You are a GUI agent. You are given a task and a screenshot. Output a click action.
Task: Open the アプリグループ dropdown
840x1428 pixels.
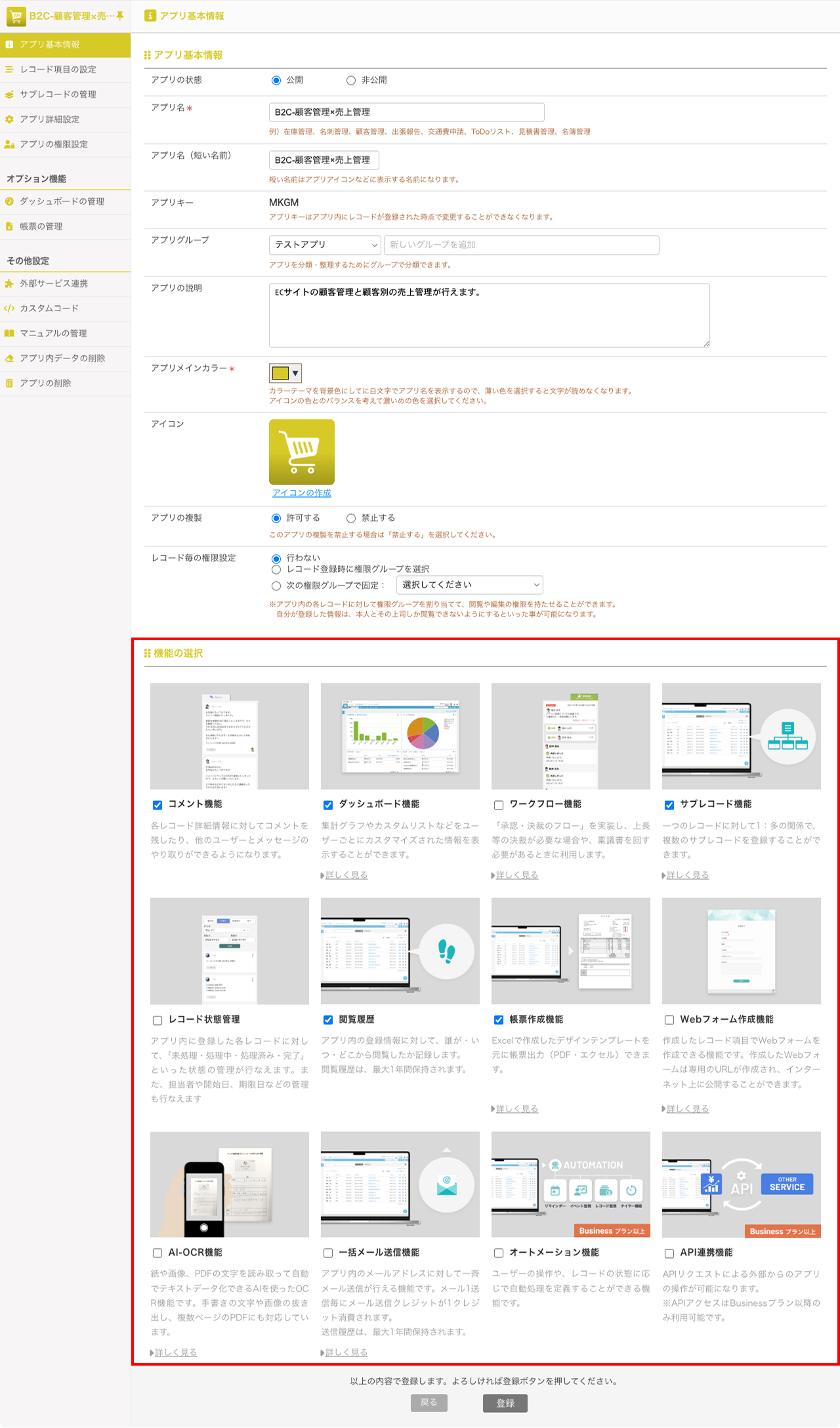[x=325, y=245]
